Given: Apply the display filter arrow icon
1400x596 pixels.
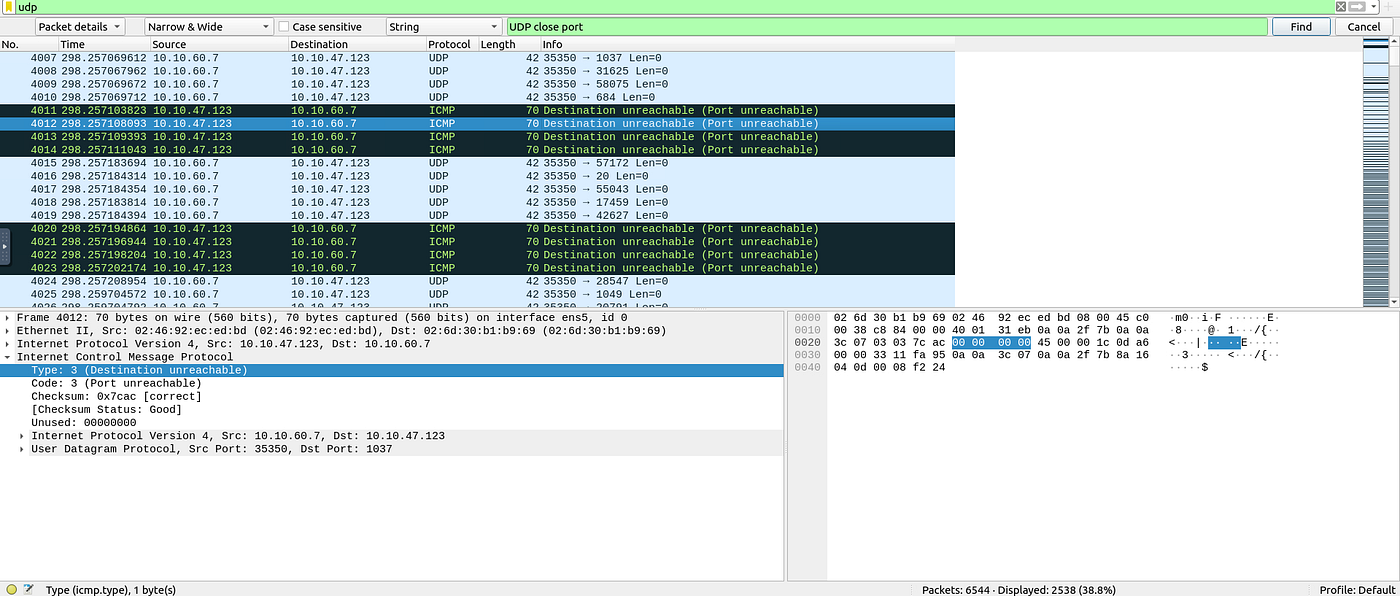Looking at the screenshot, I should 1357,6.
